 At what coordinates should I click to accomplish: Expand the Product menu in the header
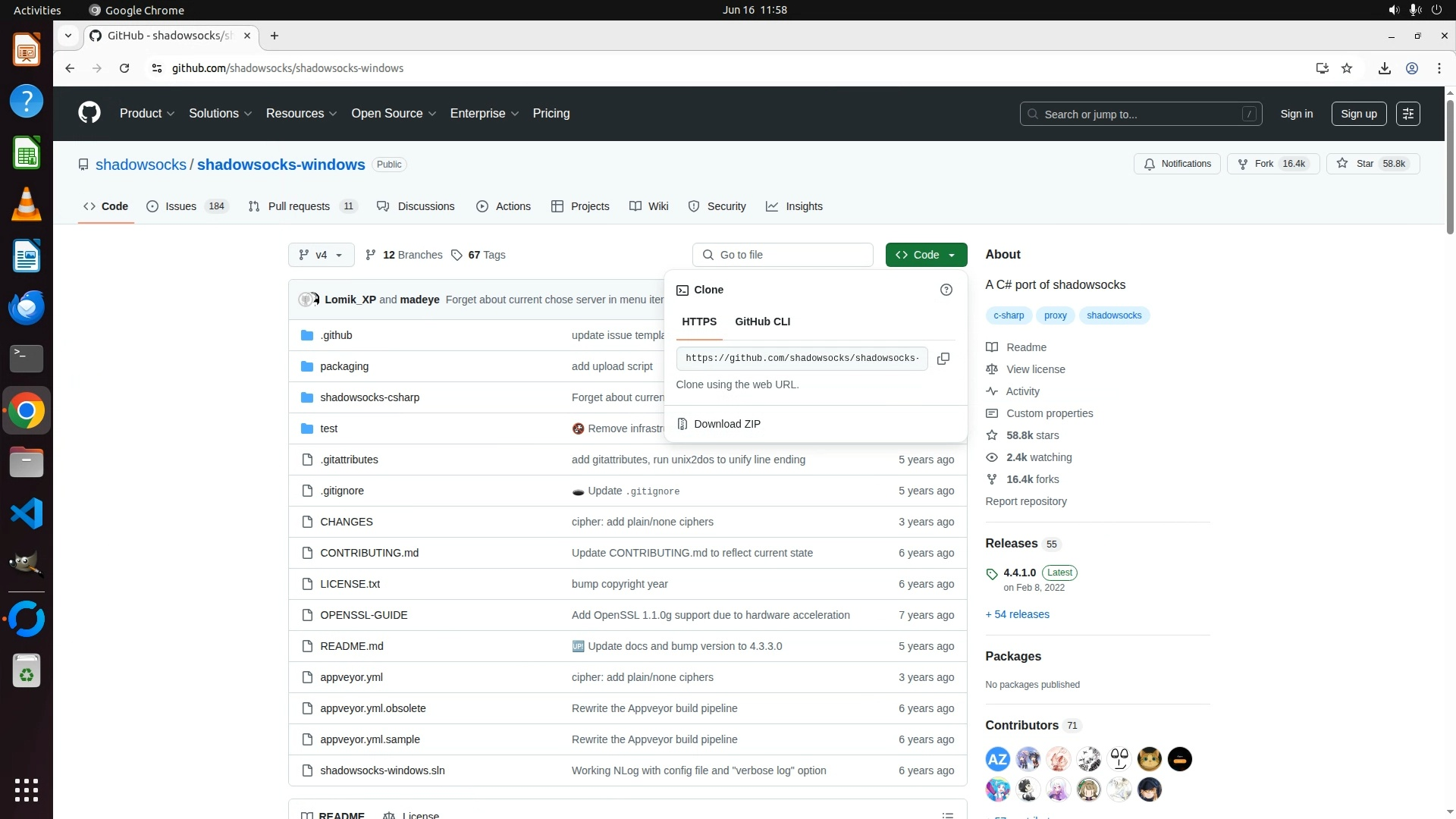tap(147, 114)
